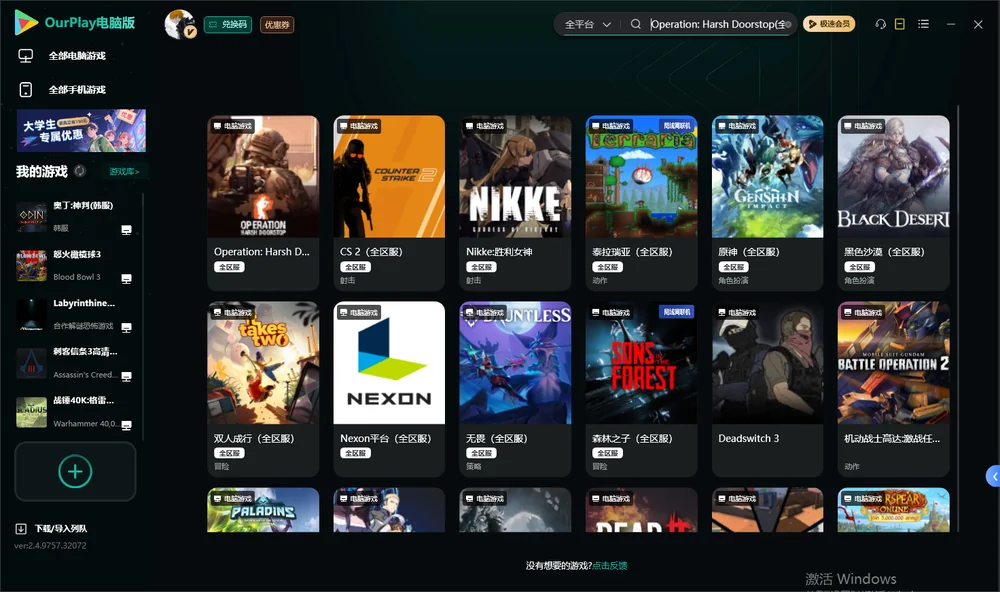Image resolution: width=1000 pixels, height=592 pixels.
Task: Open the student discount banner
Action: tap(81, 131)
